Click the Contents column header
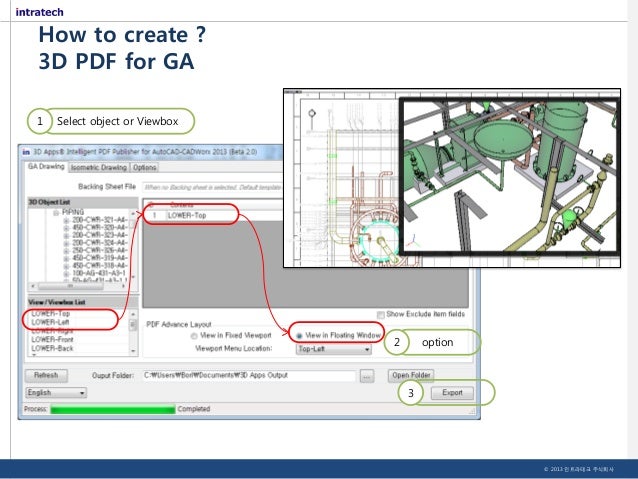This screenshot has height=479, width=638. 182,205
